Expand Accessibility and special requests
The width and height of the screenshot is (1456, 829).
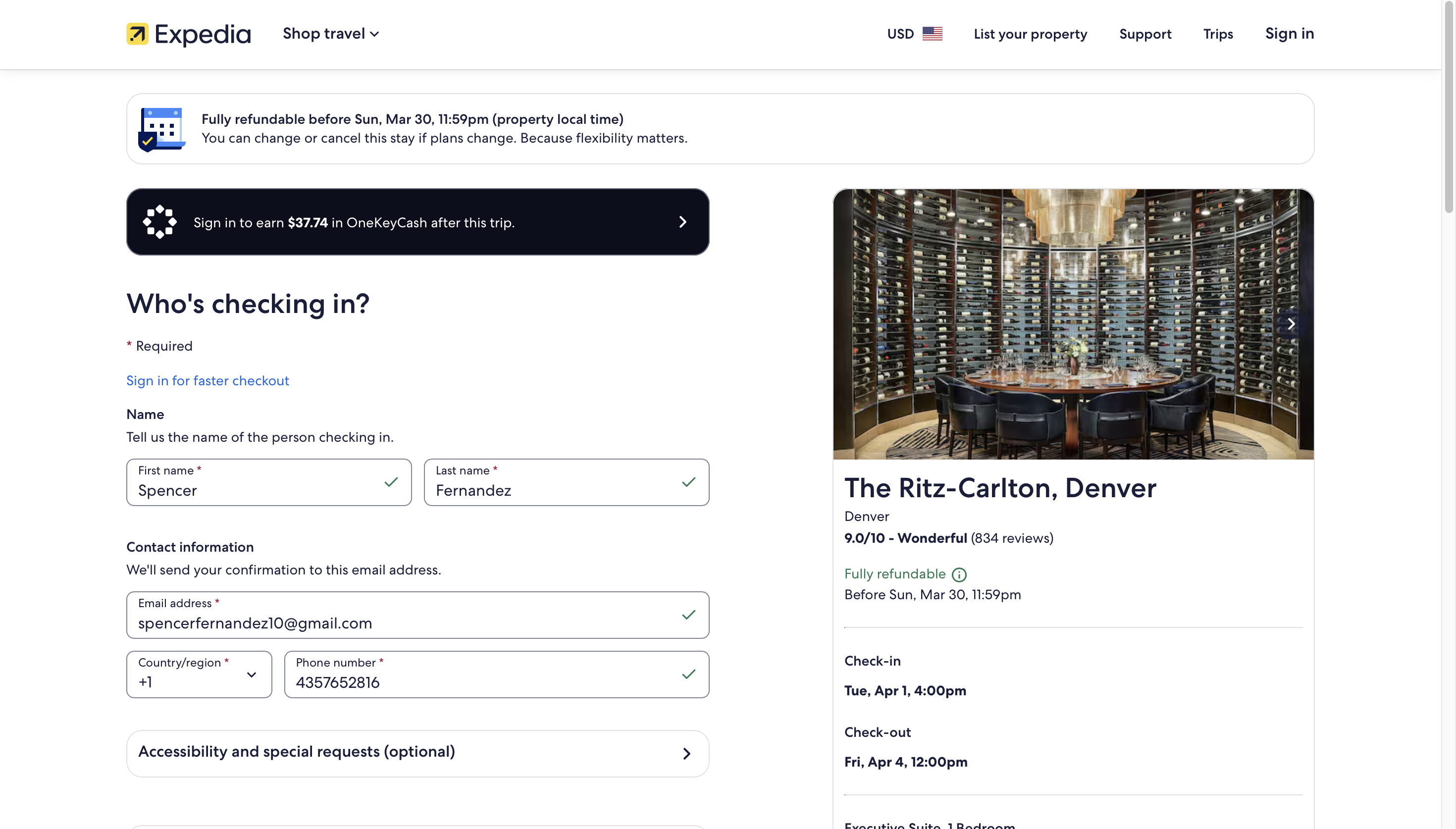coord(418,753)
